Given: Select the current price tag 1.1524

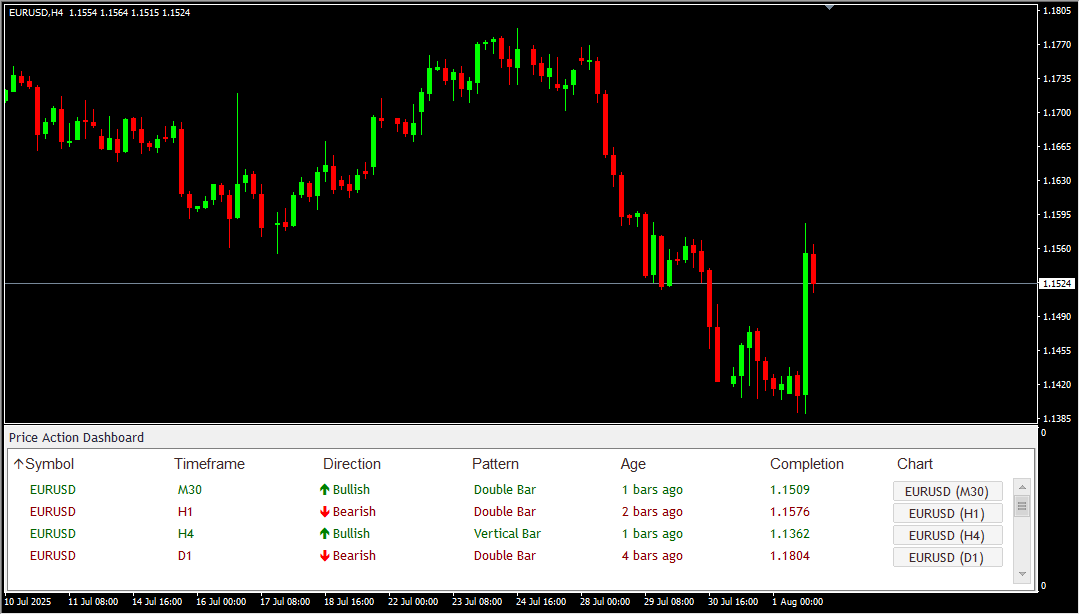Looking at the screenshot, I should click(x=1056, y=283).
